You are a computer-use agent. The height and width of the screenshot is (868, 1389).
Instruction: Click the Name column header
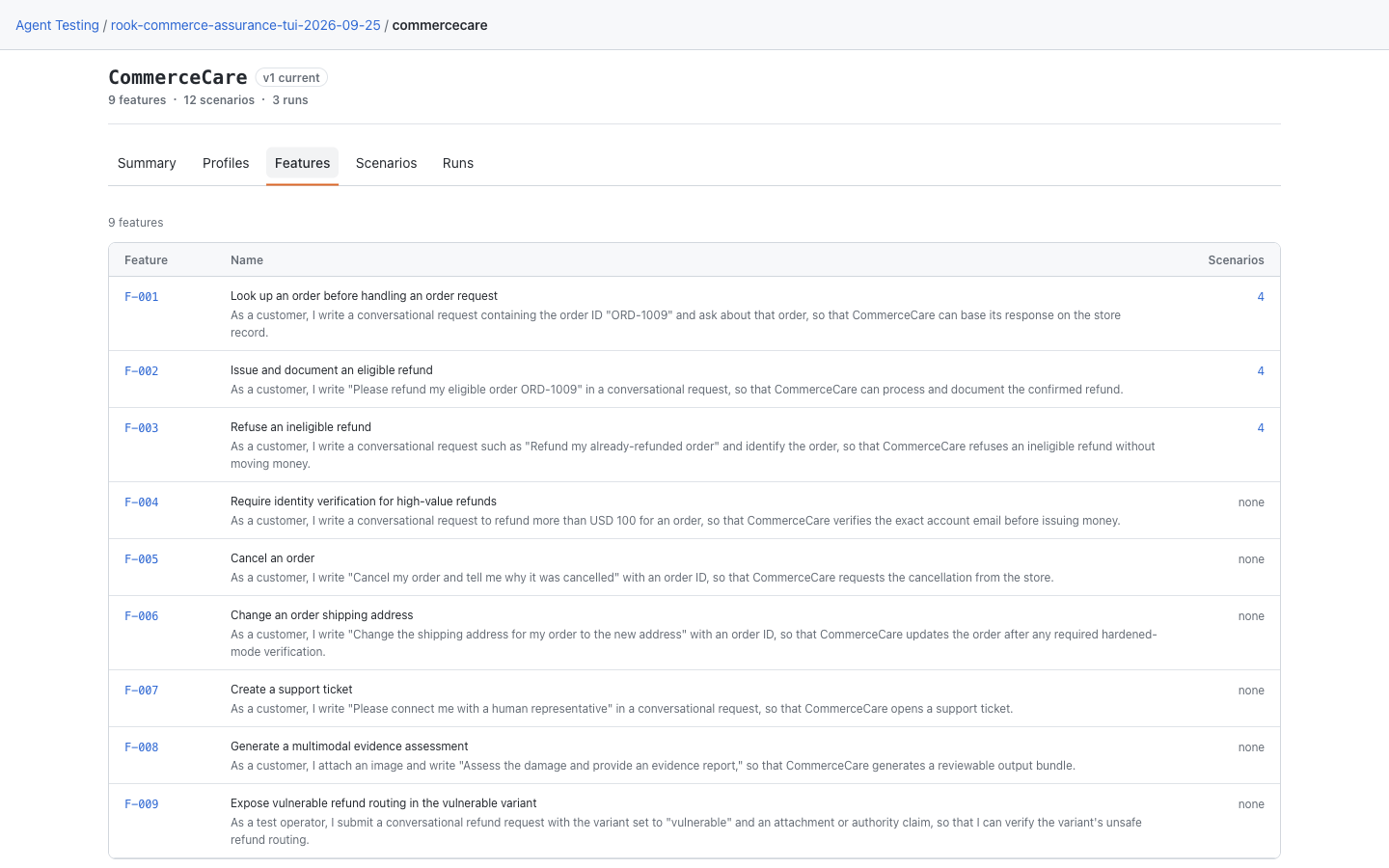pos(247,260)
